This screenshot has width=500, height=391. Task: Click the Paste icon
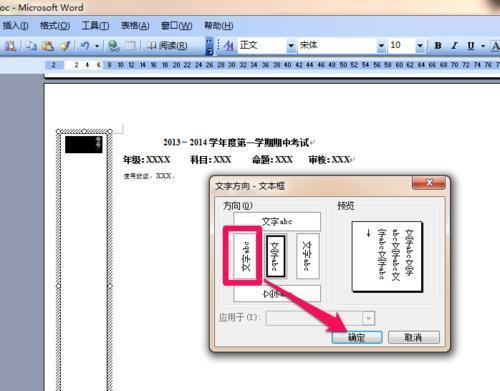tap(48, 46)
